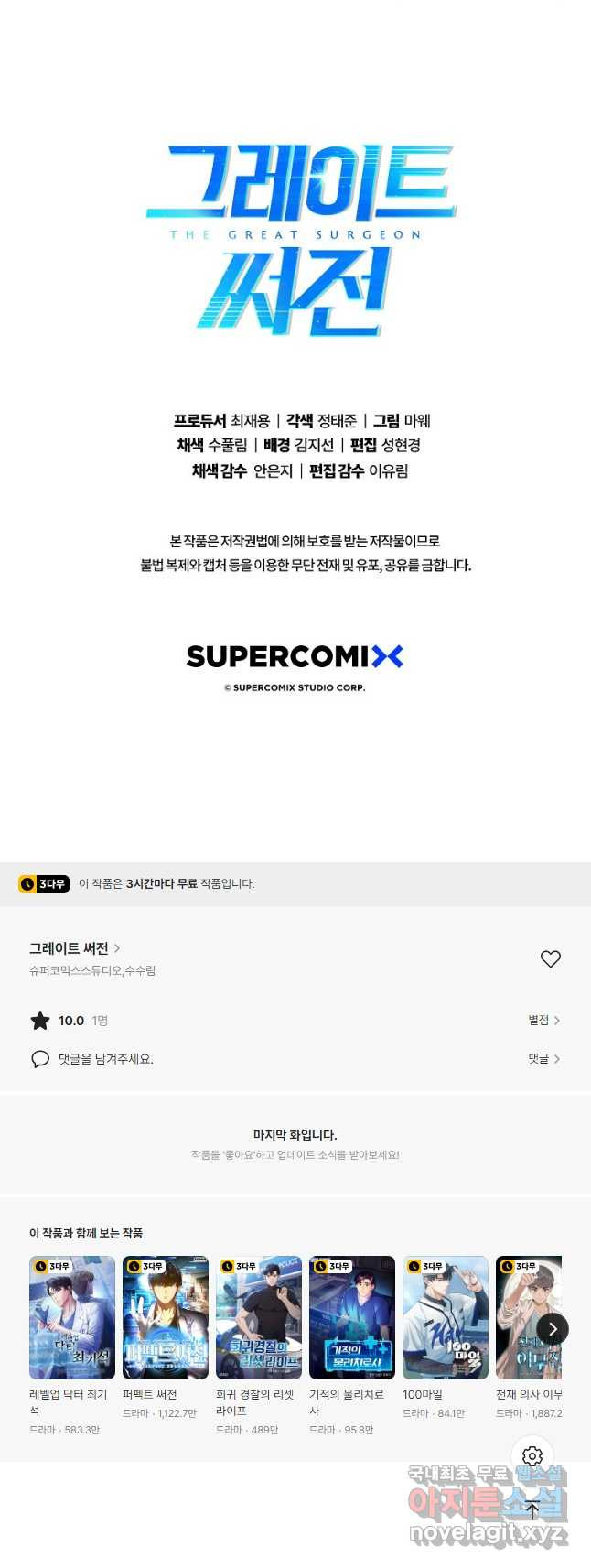This screenshot has width=591, height=1568.
Task: Click 슈퍼코믹스스튜디오,수수림 author link
Action: point(92,970)
